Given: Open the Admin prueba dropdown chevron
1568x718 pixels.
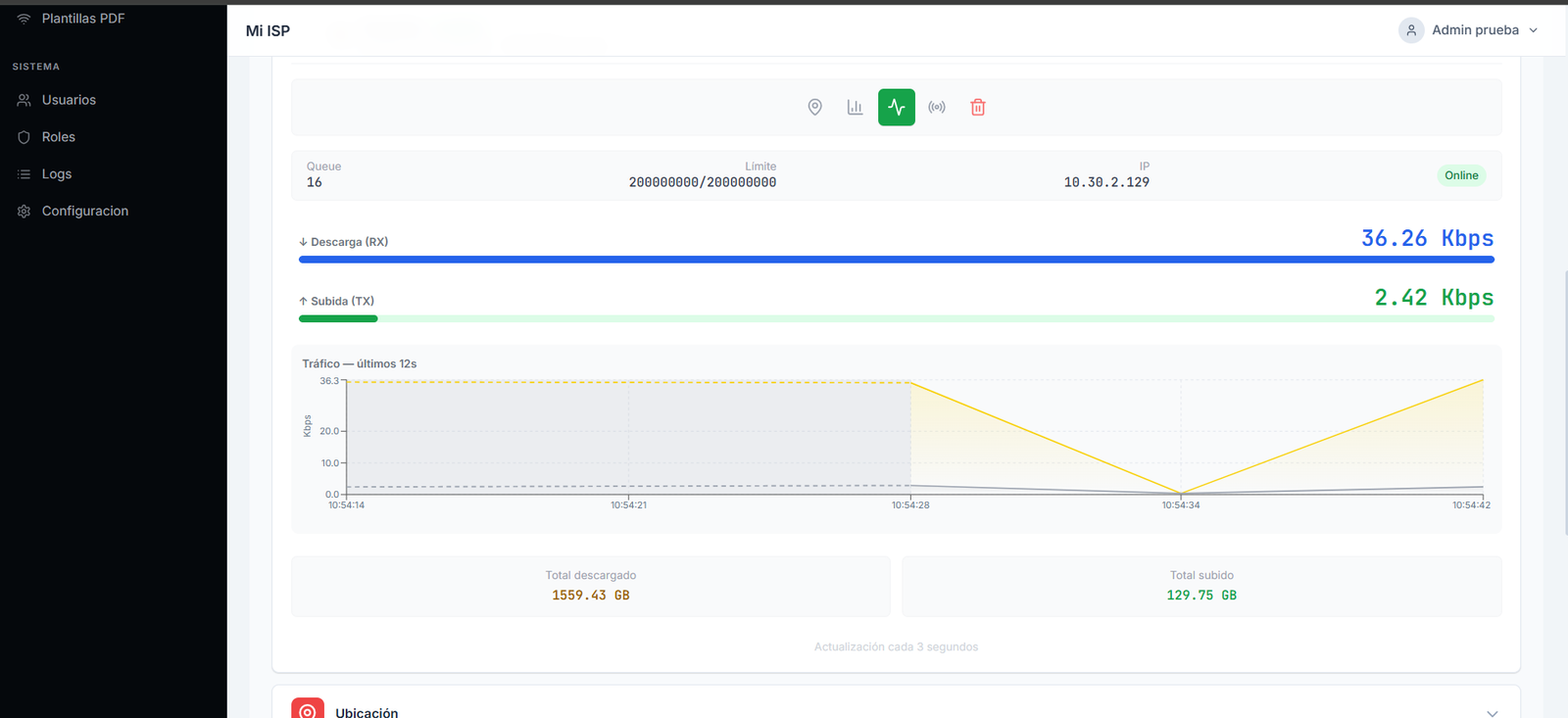Looking at the screenshot, I should (x=1534, y=30).
